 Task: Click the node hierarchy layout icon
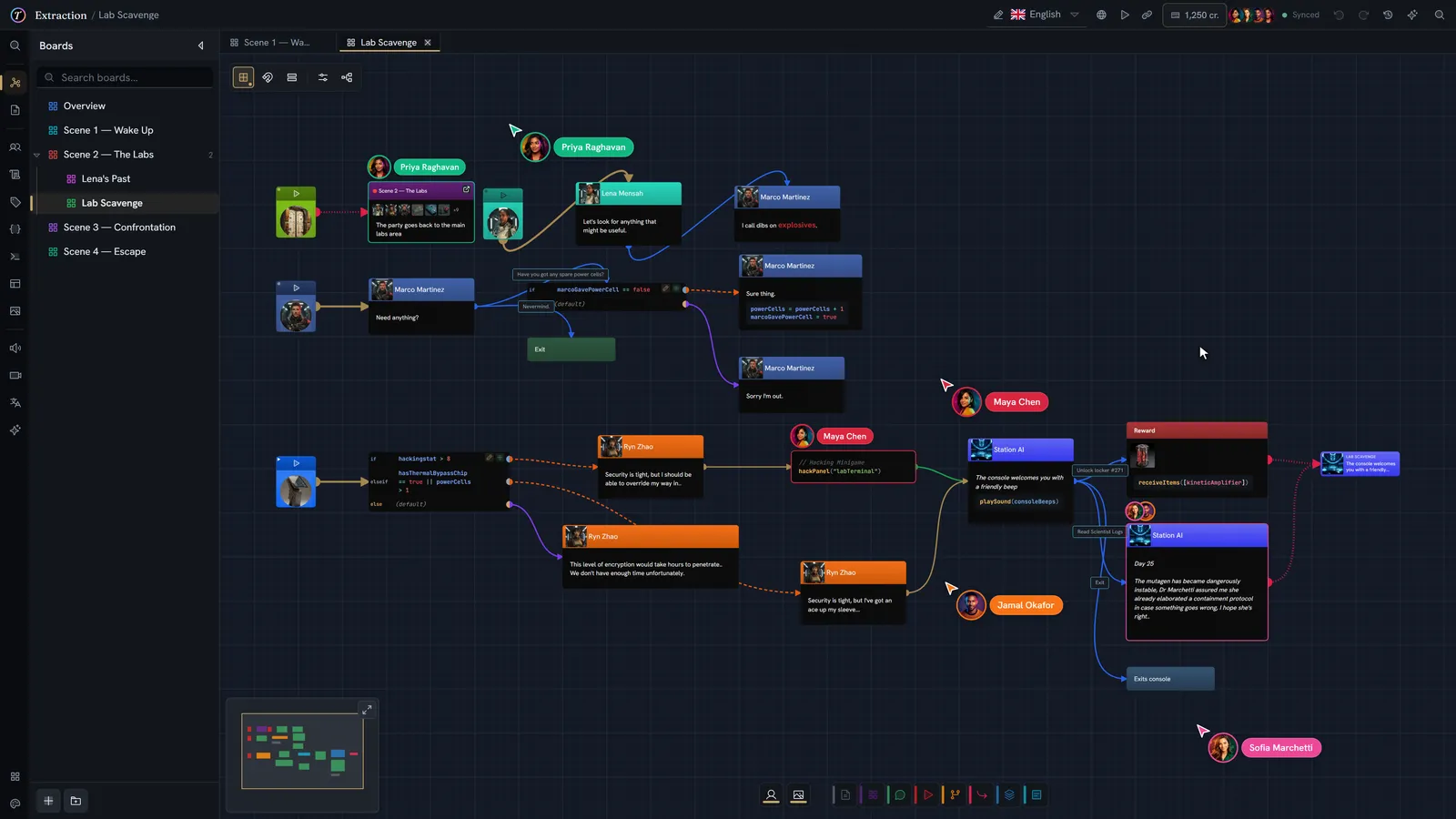347,77
